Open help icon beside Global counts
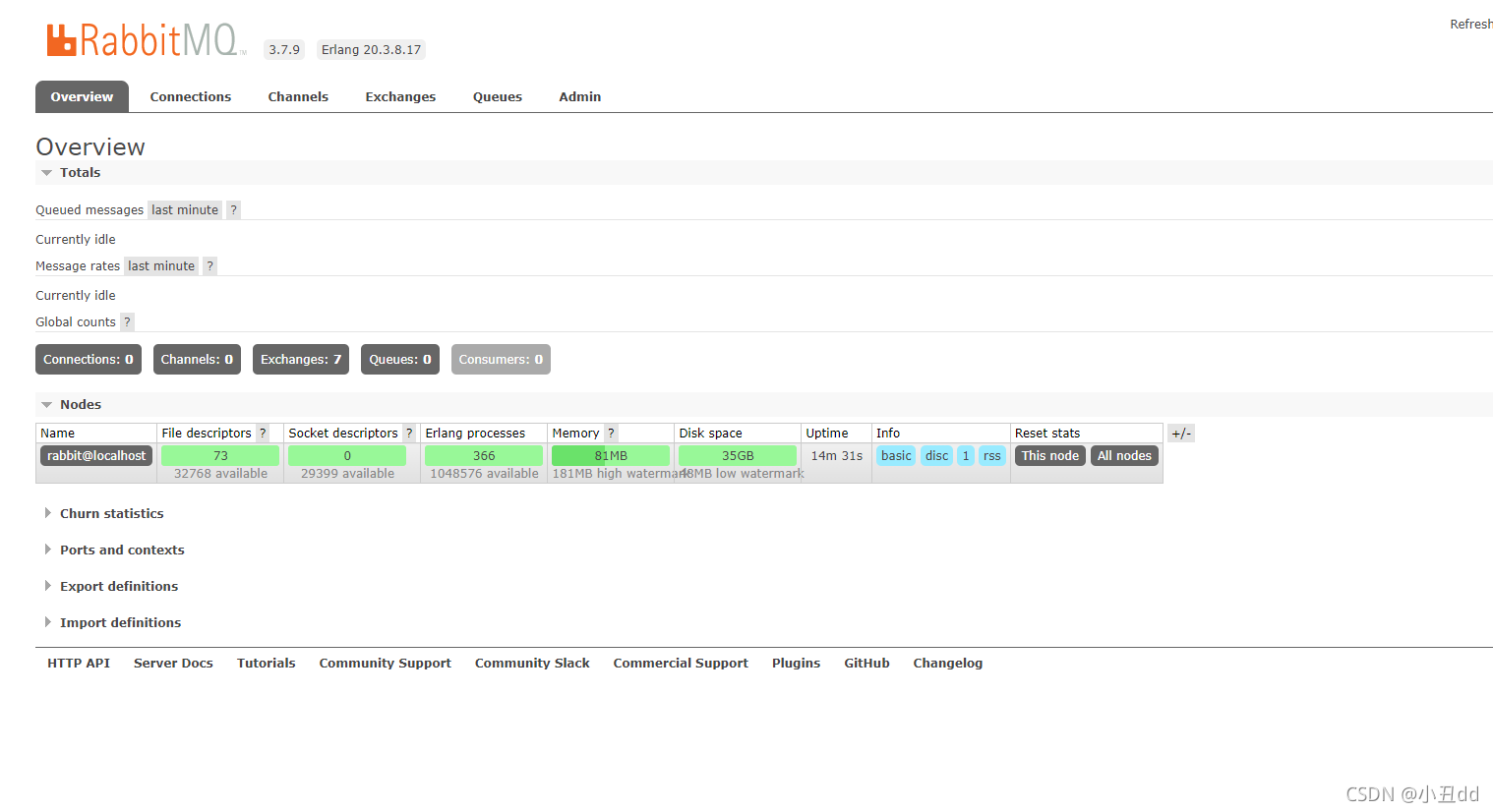Screen dimensions: 1493x812 pyautogui.click(x=127, y=322)
